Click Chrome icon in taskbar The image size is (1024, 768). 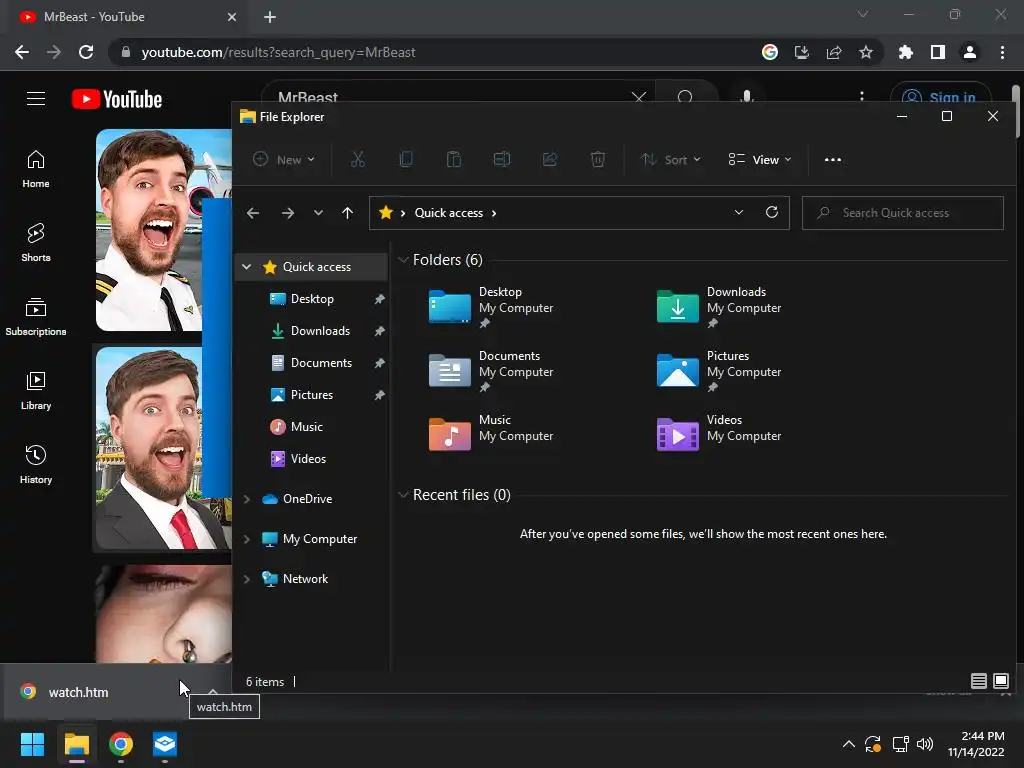click(x=121, y=744)
